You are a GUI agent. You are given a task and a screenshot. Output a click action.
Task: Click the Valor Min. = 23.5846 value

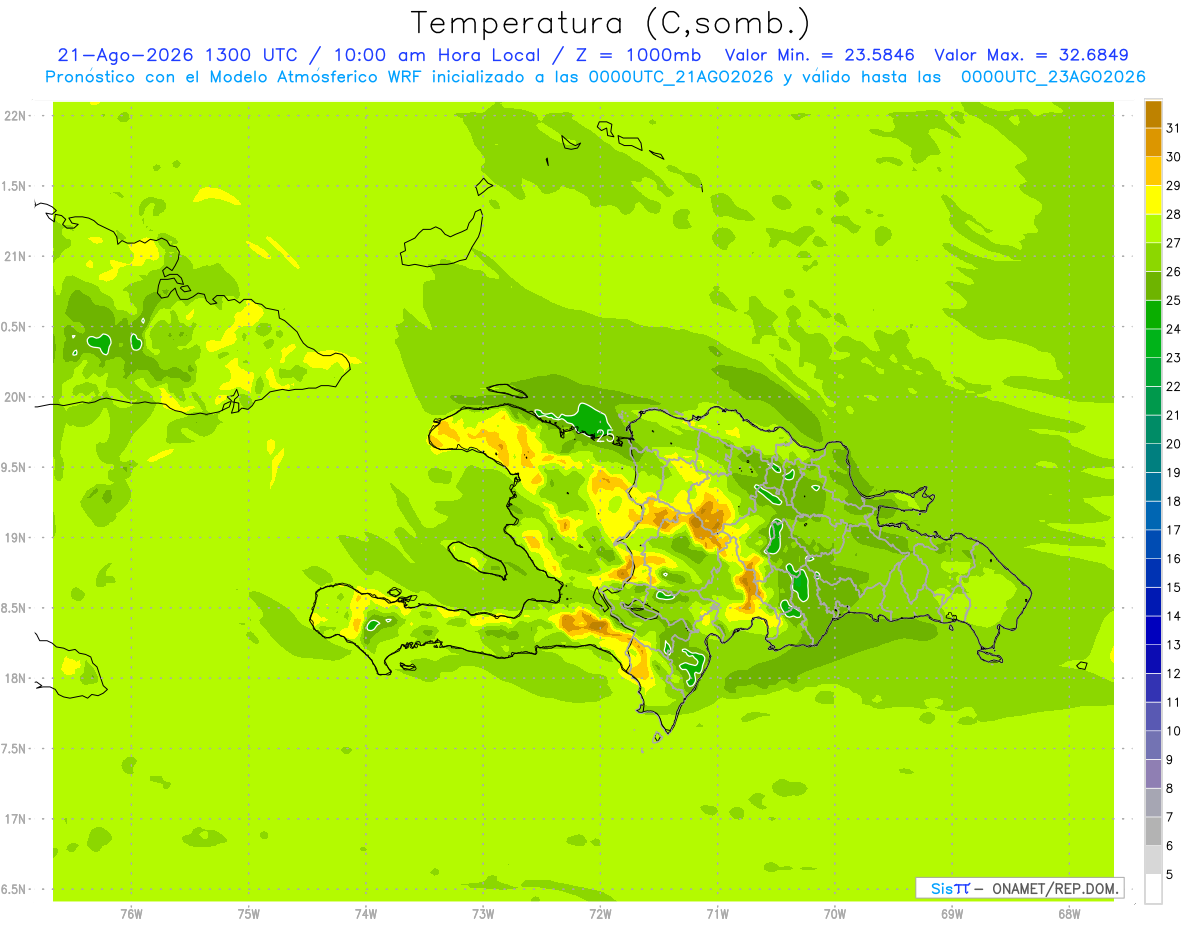pos(818,55)
